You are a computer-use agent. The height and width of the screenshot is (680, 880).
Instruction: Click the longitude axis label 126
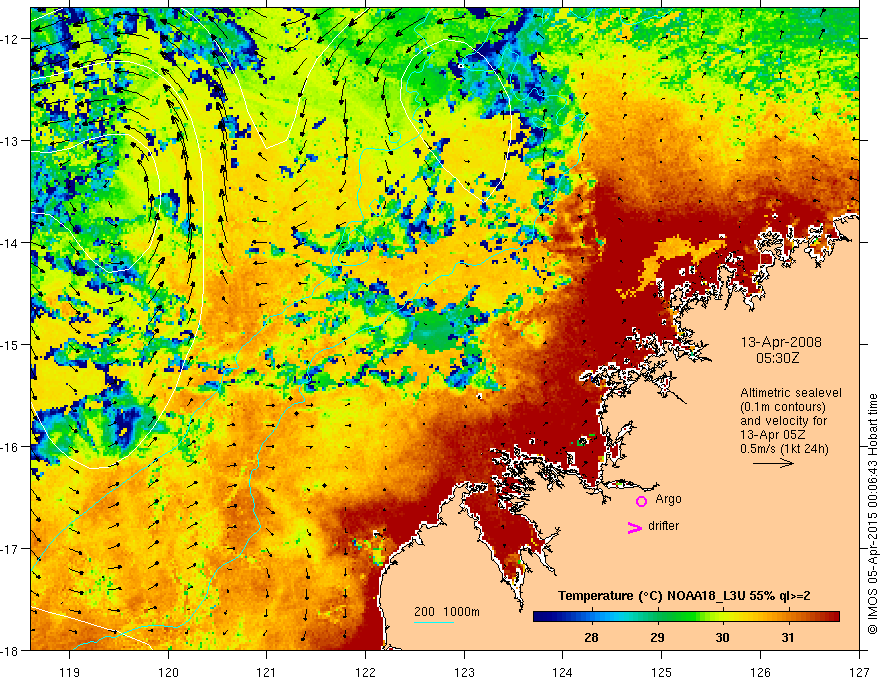tap(760, 672)
